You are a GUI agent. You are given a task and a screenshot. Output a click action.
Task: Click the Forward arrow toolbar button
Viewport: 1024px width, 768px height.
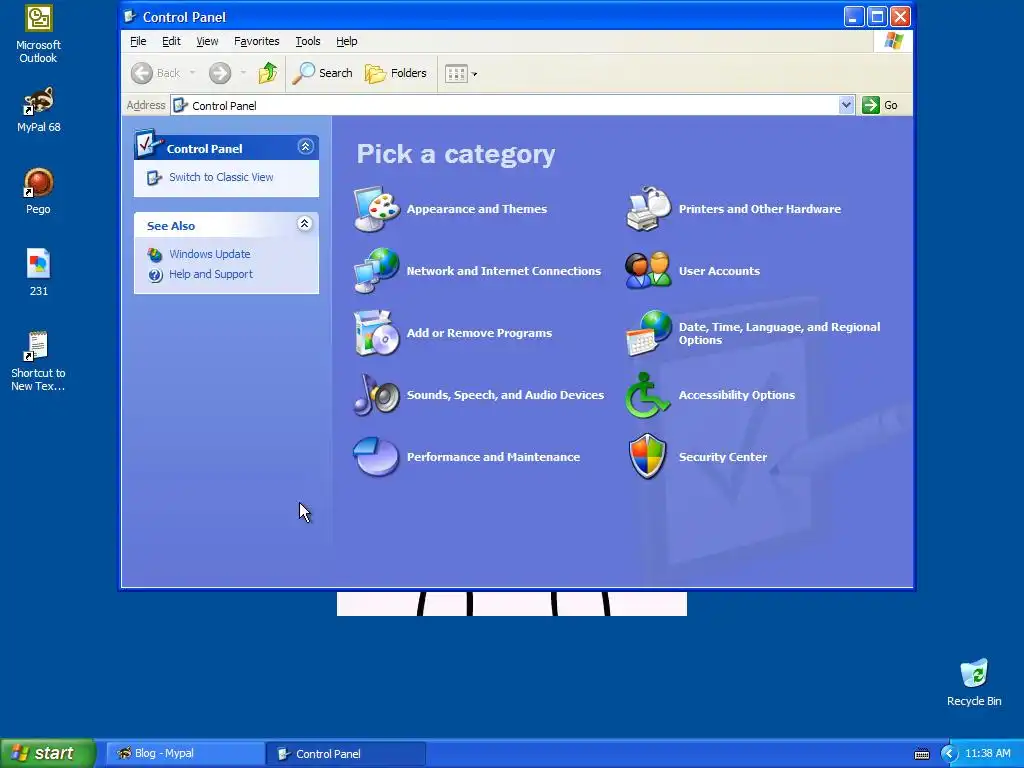220,73
